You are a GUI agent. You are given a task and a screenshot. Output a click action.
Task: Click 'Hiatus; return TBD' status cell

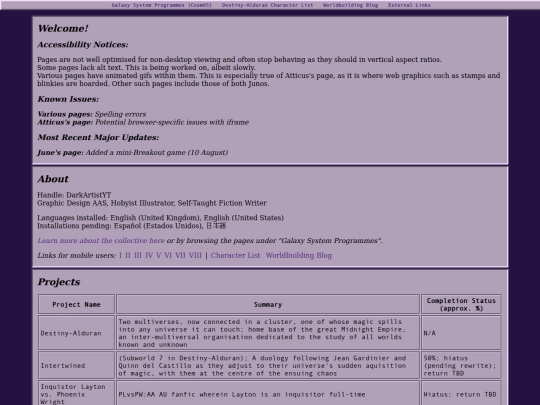(461, 393)
